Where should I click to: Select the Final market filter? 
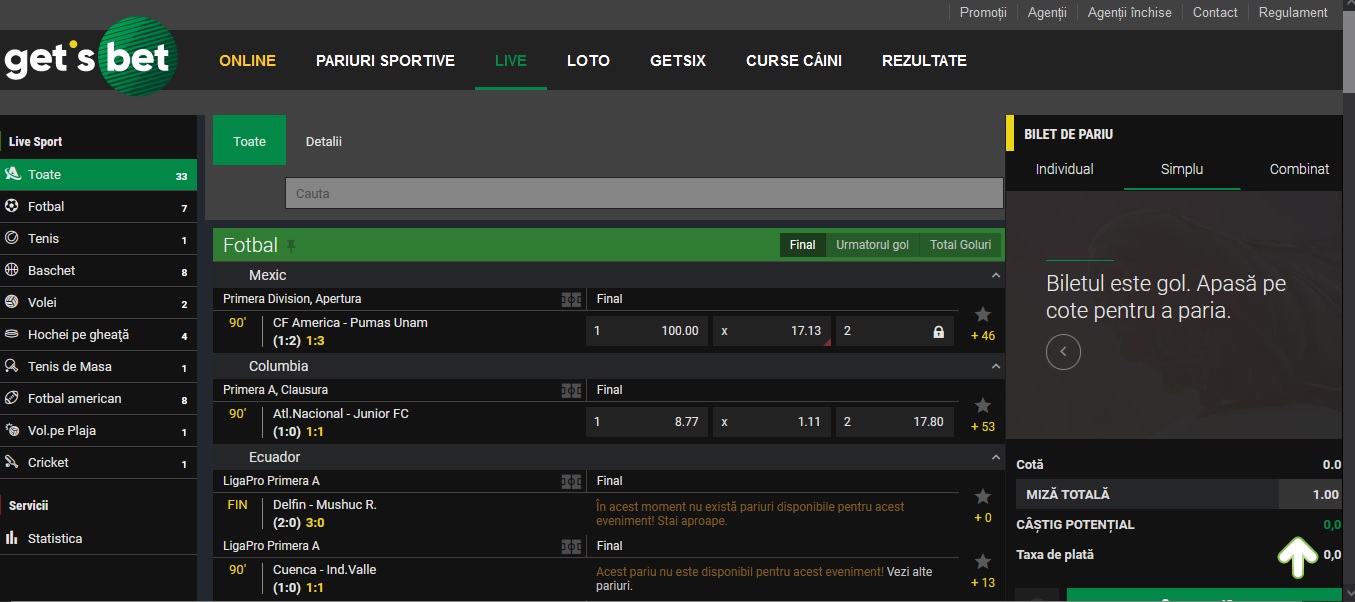coord(802,245)
